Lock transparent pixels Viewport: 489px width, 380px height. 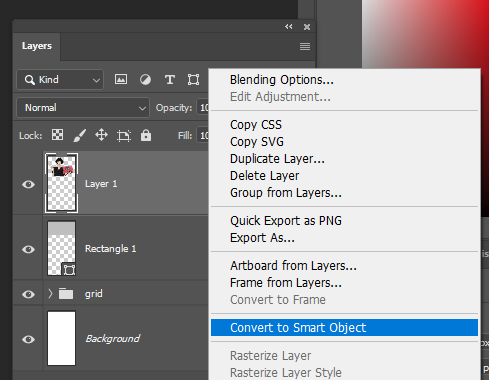57,135
